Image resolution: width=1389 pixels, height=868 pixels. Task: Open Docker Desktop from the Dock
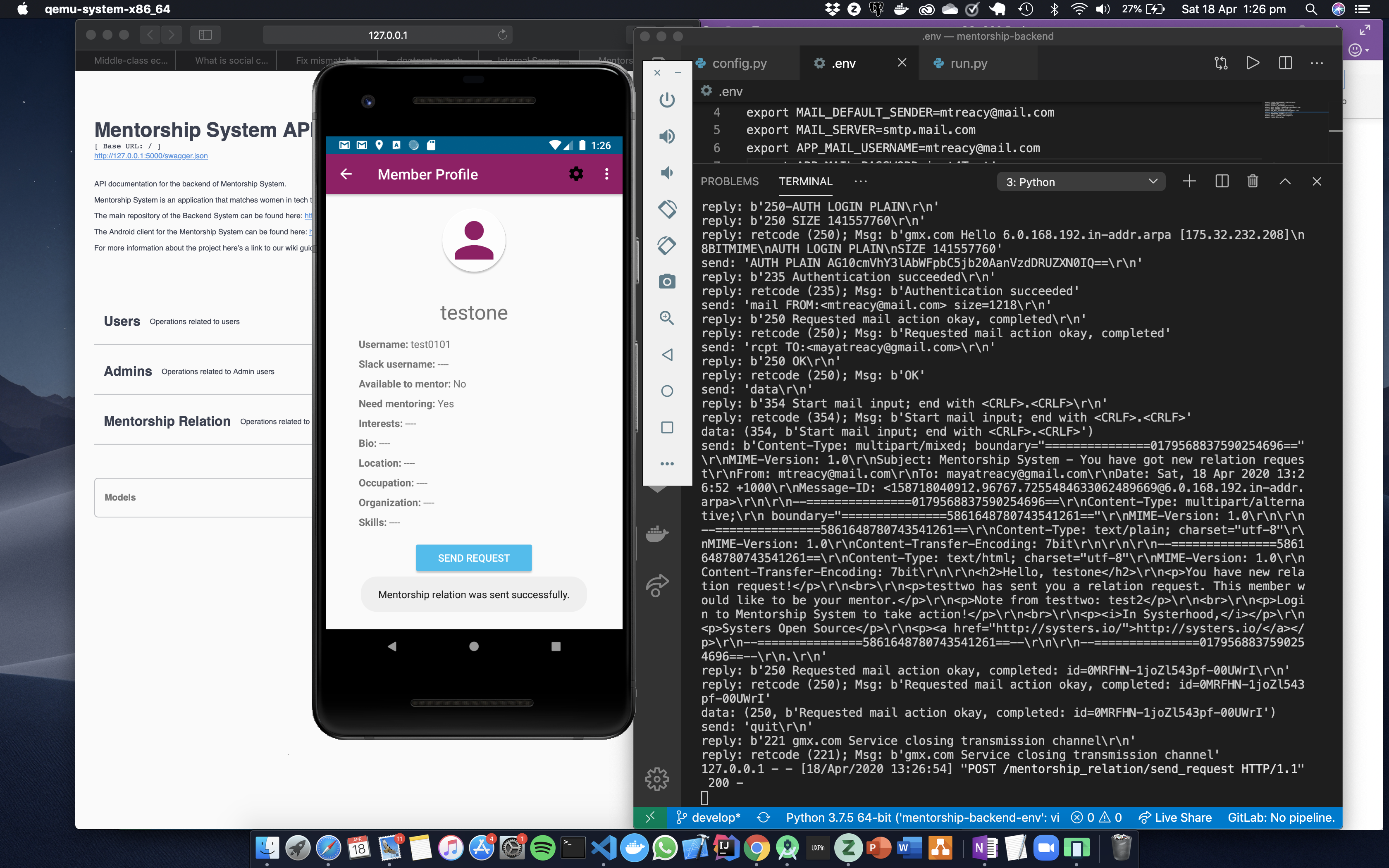[x=634, y=848]
